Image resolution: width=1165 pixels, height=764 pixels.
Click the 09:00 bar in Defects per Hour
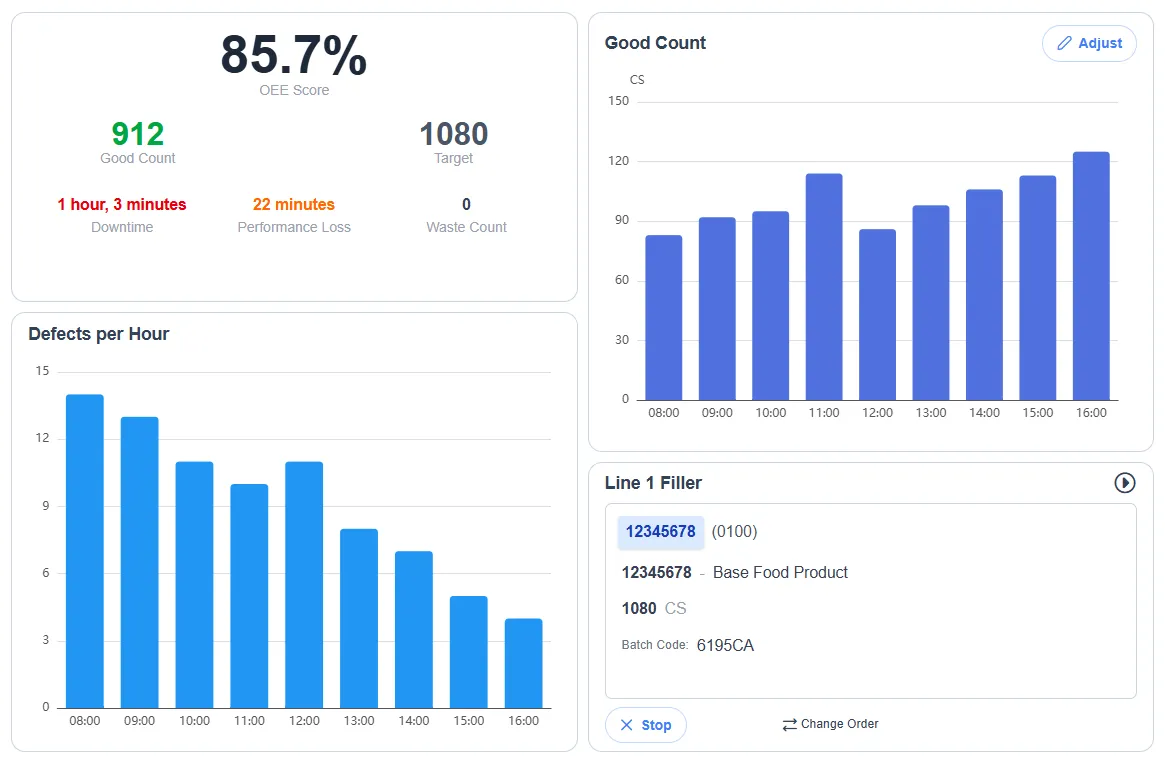[140, 563]
